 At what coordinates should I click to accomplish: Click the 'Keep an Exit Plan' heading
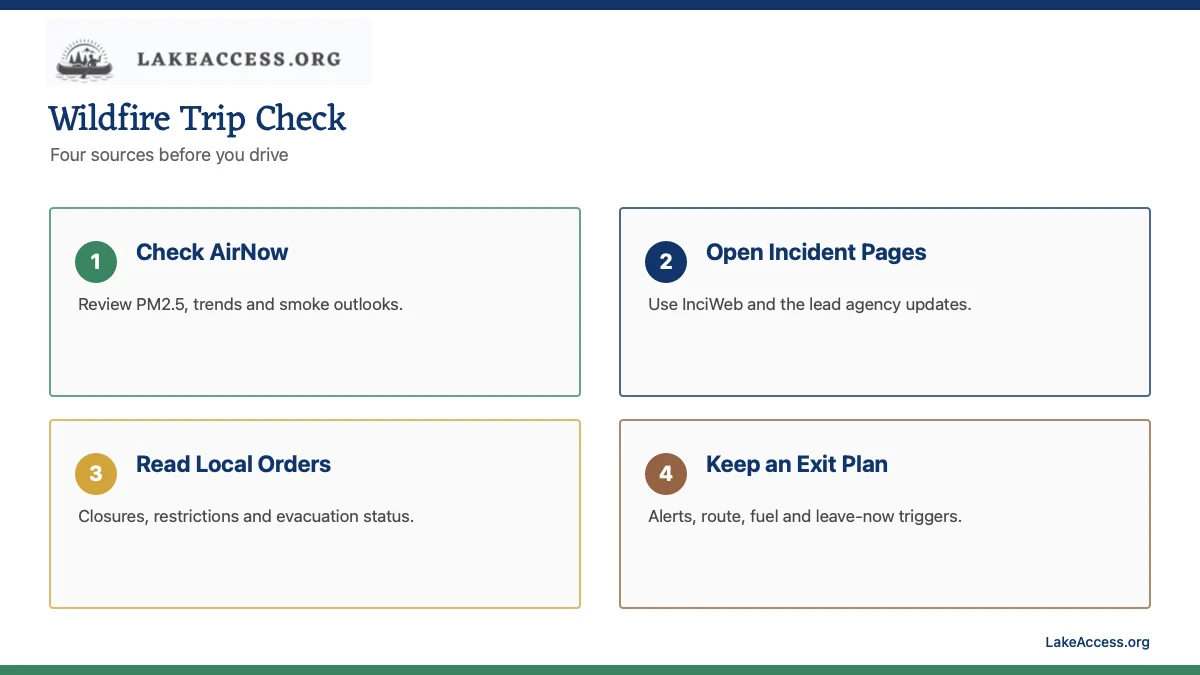pos(797,464)
